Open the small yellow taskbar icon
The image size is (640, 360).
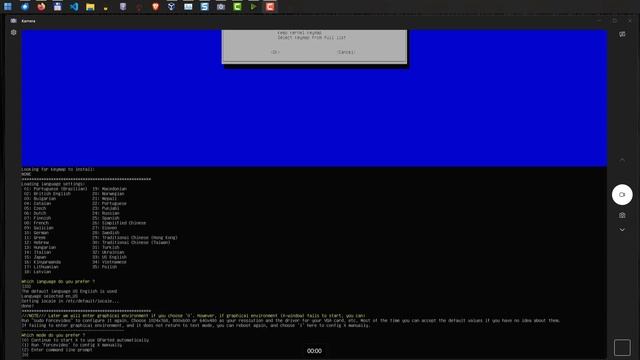106,8
